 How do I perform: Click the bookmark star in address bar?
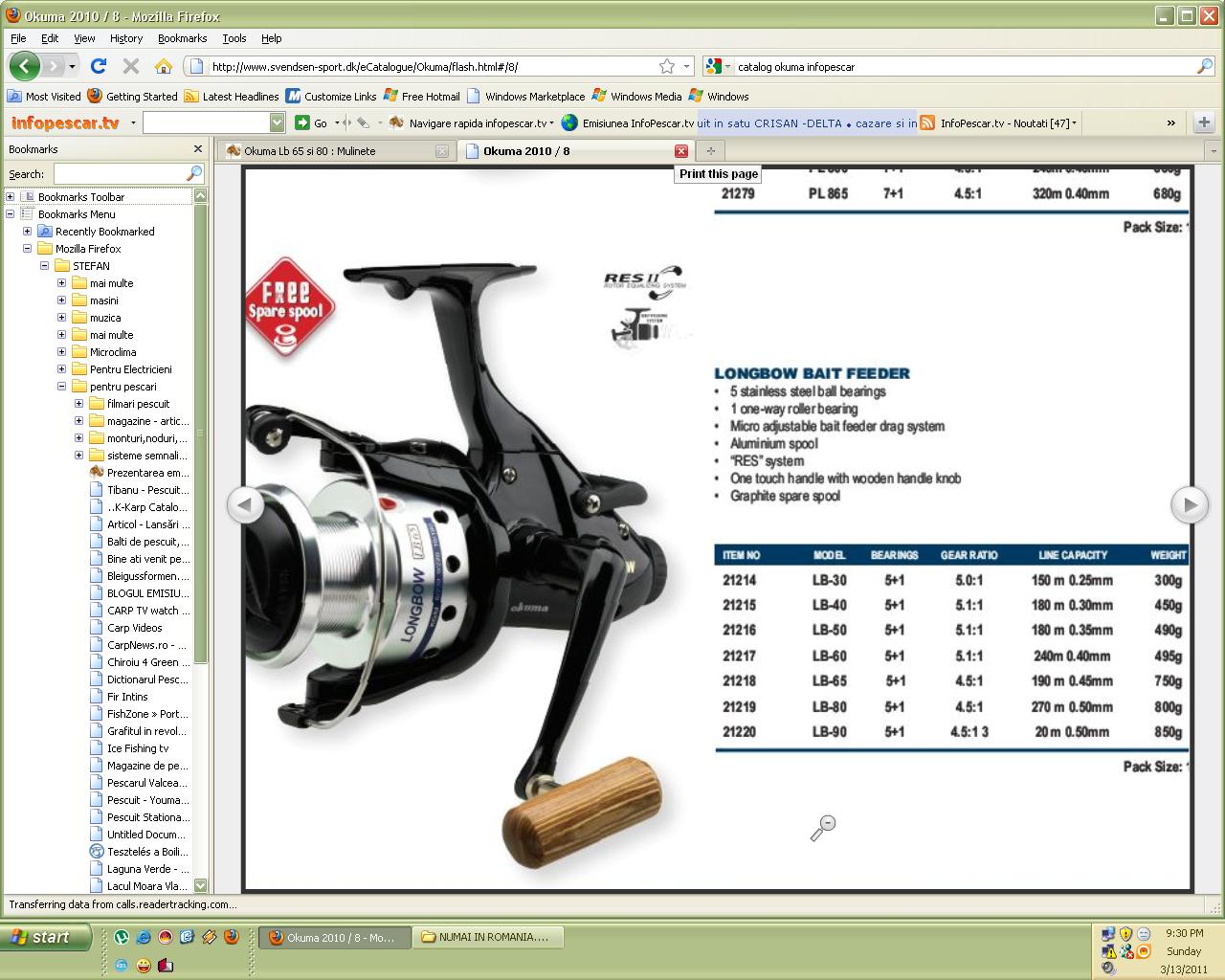coord(667,66)
